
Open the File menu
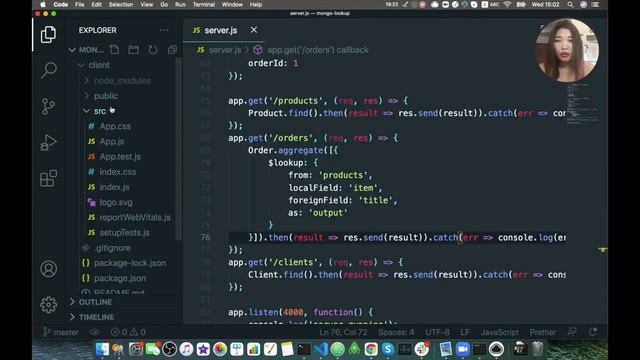coord(80,4)
